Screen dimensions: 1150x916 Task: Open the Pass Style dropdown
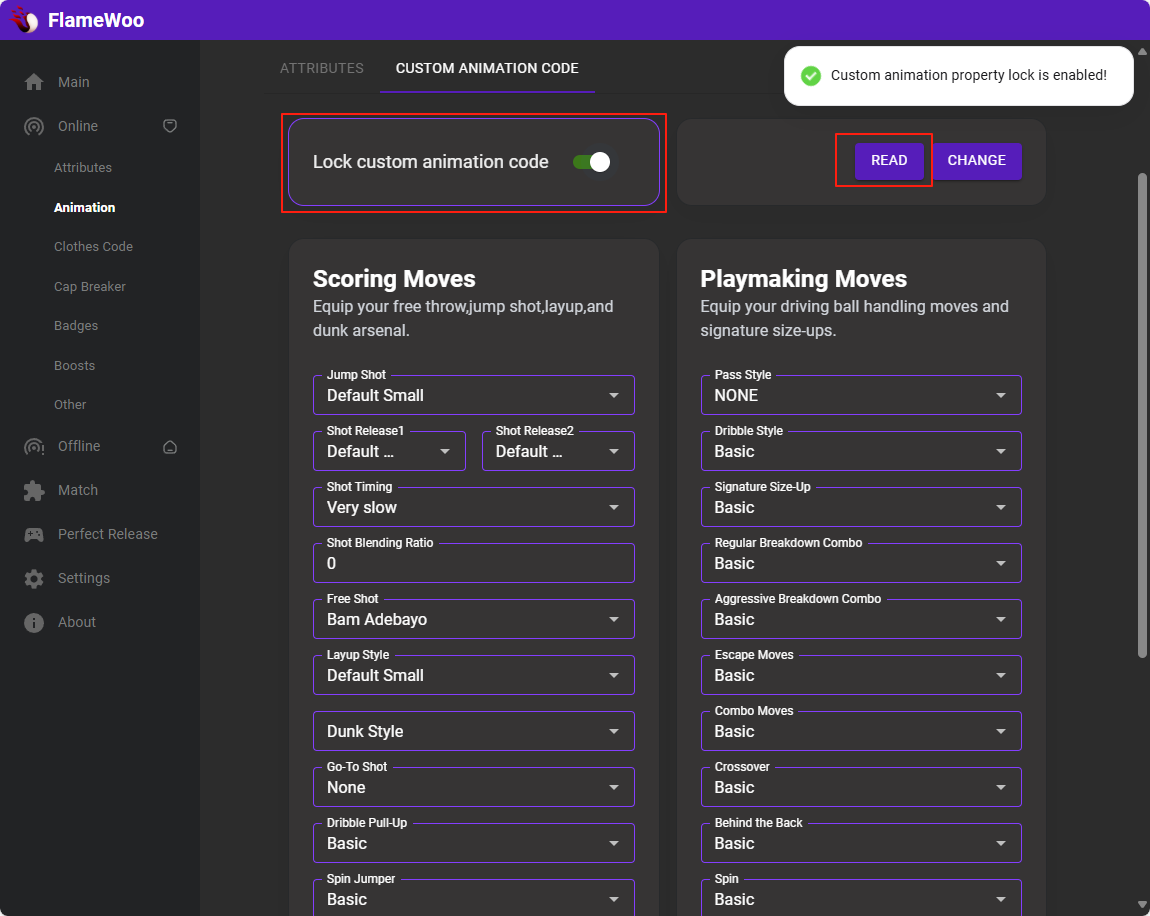click(861, 395)
